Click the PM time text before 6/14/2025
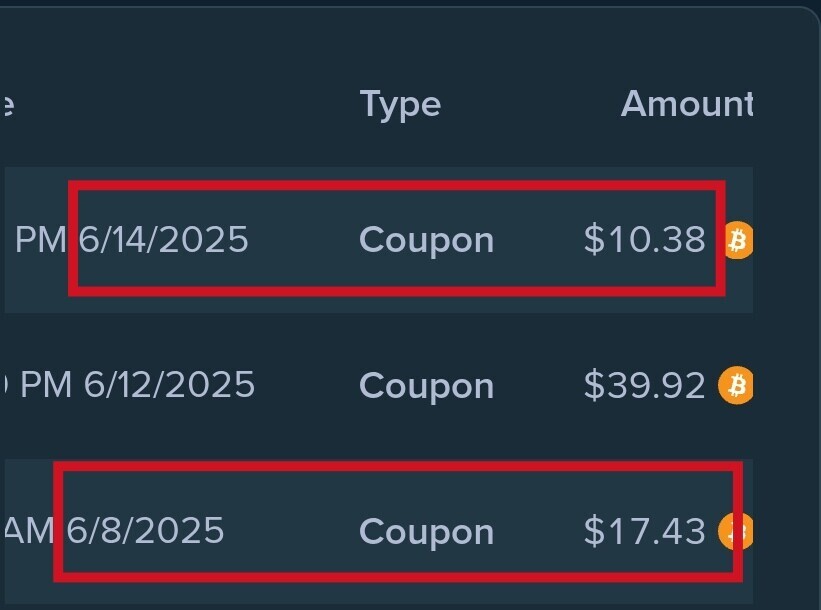This screenshot has height=610, width=821. tap(41, 240)
